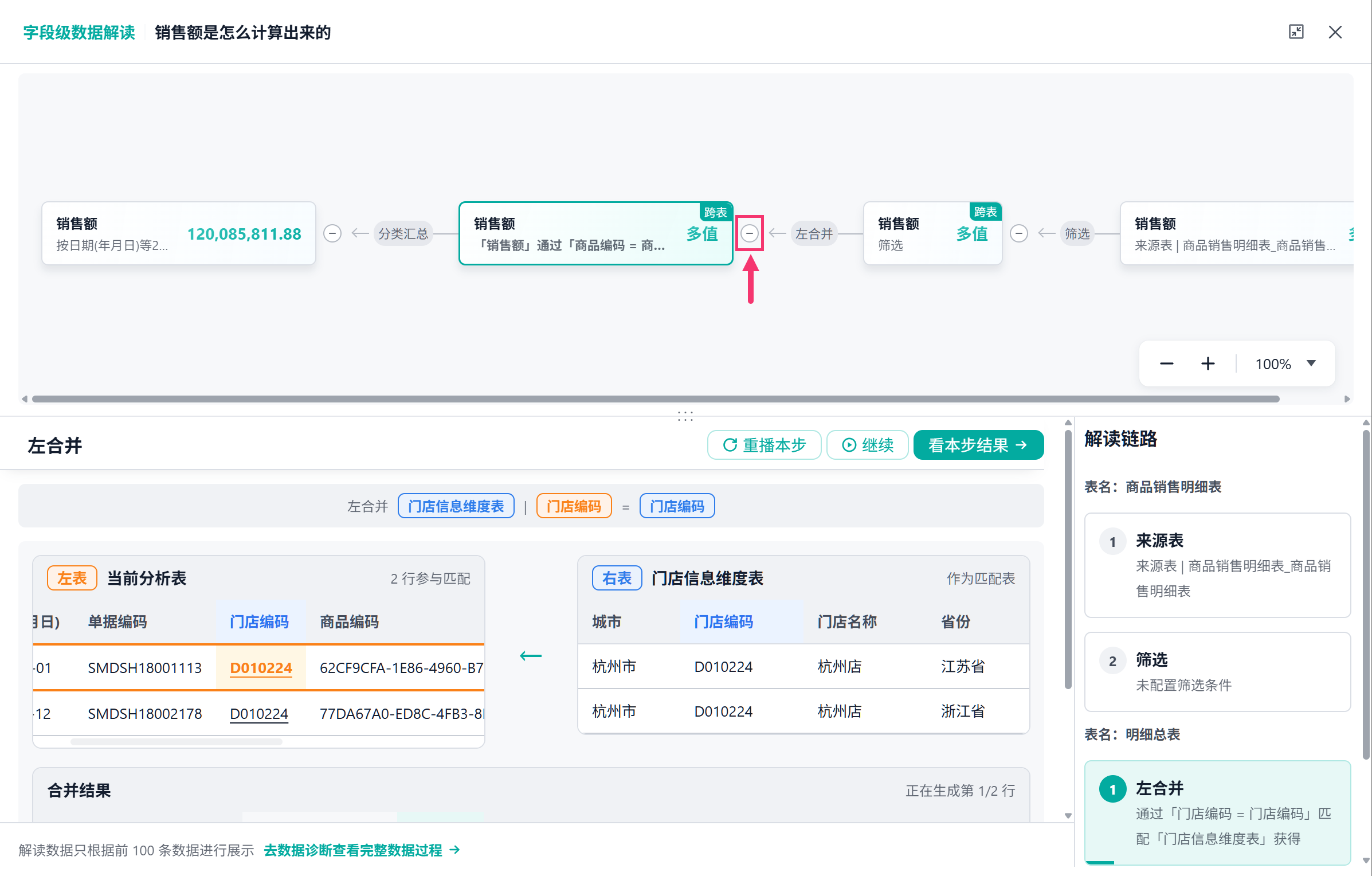Open 去数据诊断查看完整数据过程 link
1372x876 pixels.
tap(362, 850)
